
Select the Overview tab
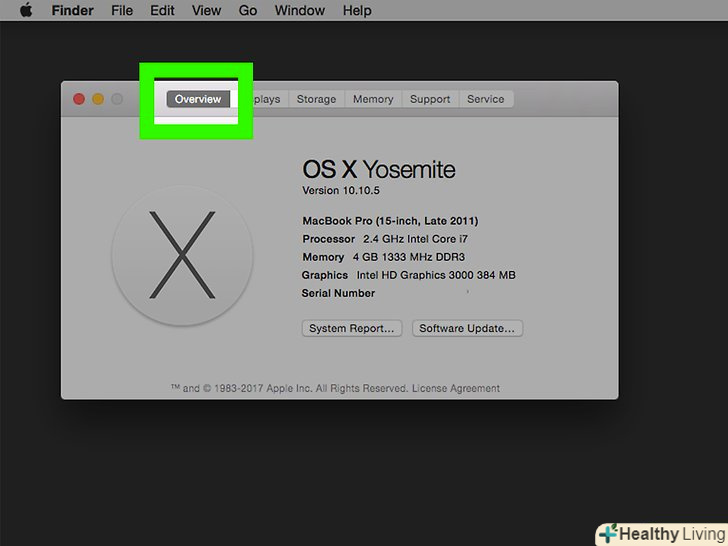(x=198, y=99)
